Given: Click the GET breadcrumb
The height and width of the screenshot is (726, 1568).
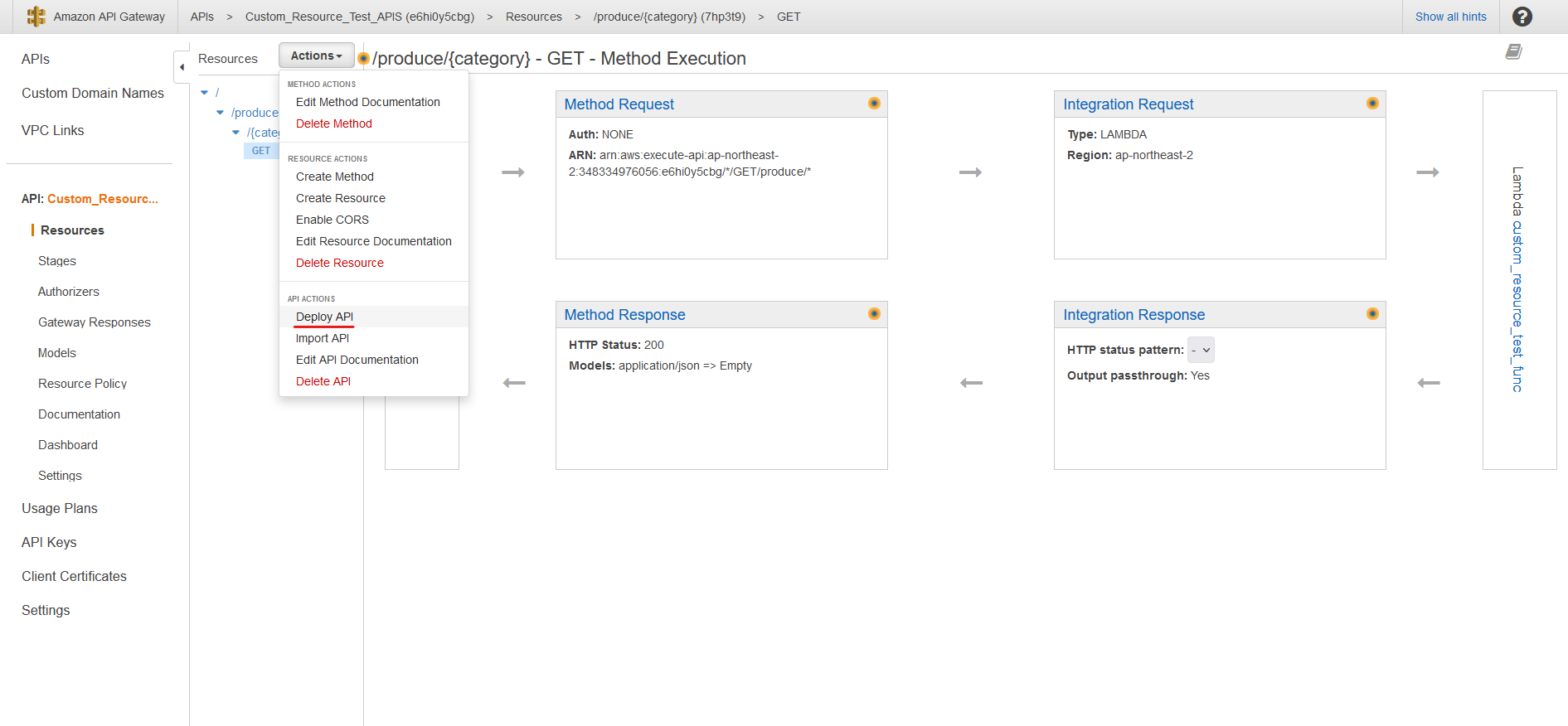Looking at the screenshot, I should pyautogui.click(x=789, y=17).
